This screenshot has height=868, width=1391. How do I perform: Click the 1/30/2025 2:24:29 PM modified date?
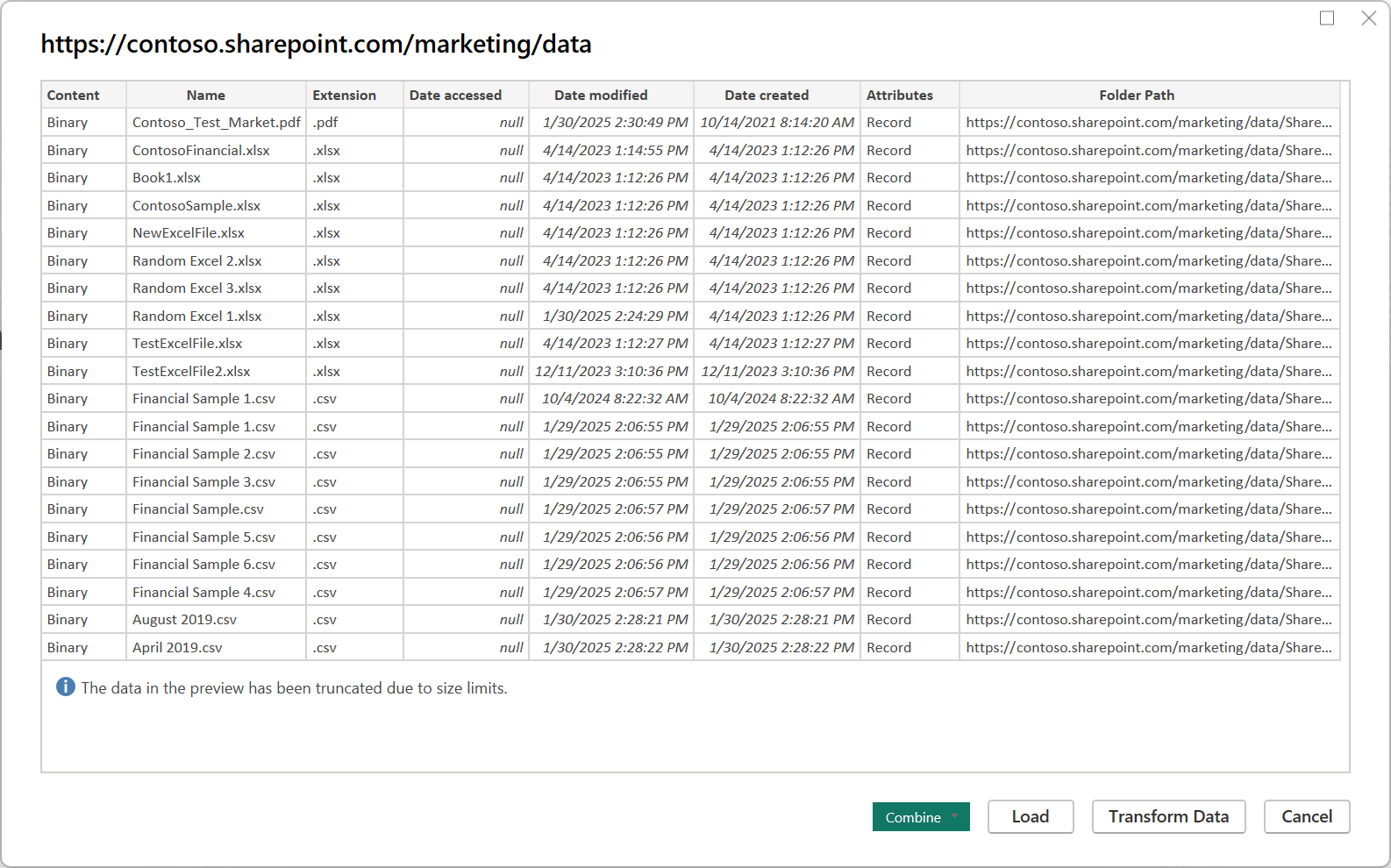pos(611,316)
